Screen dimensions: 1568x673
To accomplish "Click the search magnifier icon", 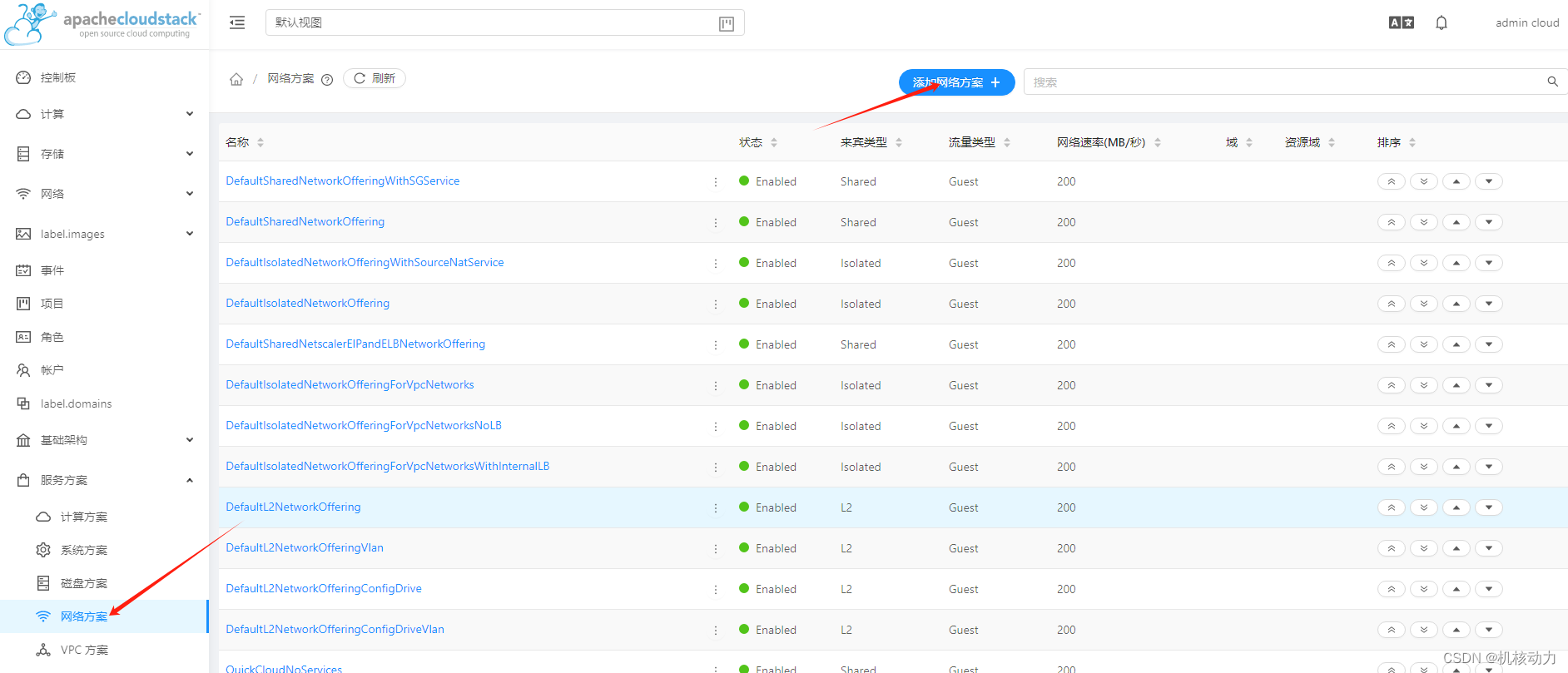I will coord(1552,82).
